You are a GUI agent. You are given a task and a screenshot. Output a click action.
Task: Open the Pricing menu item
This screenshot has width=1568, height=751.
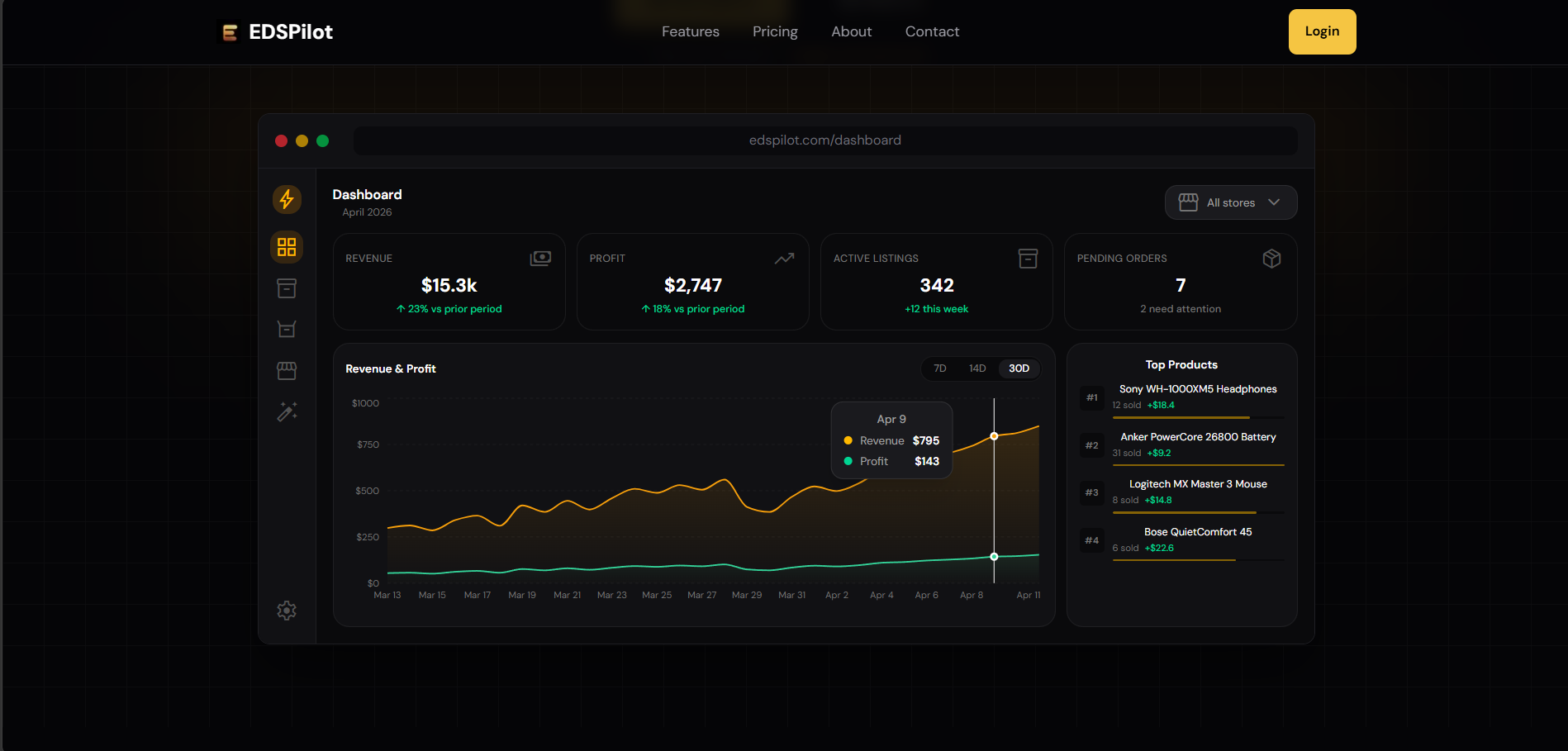tap(774, 31)
